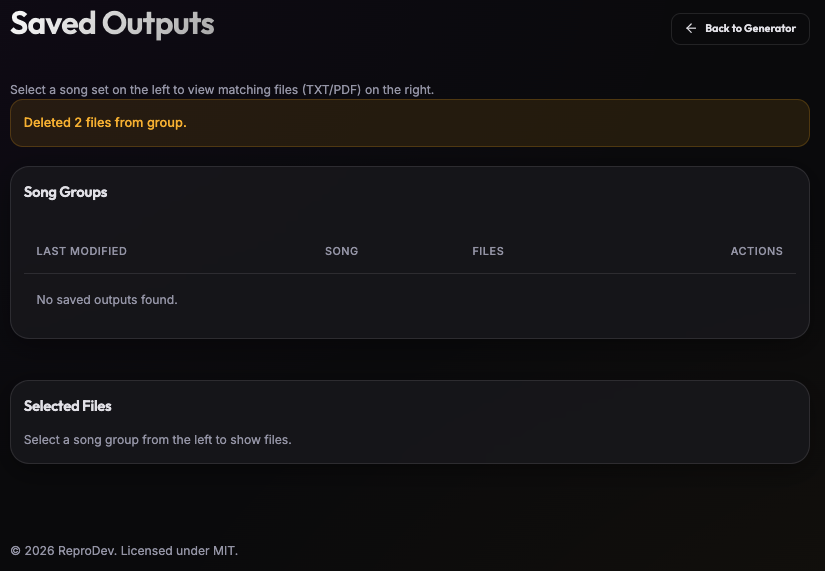This screenshot has height=571, width=825.
Task: Click the '© 2026' copyright symbol in footer
Action: coord(15,551)
